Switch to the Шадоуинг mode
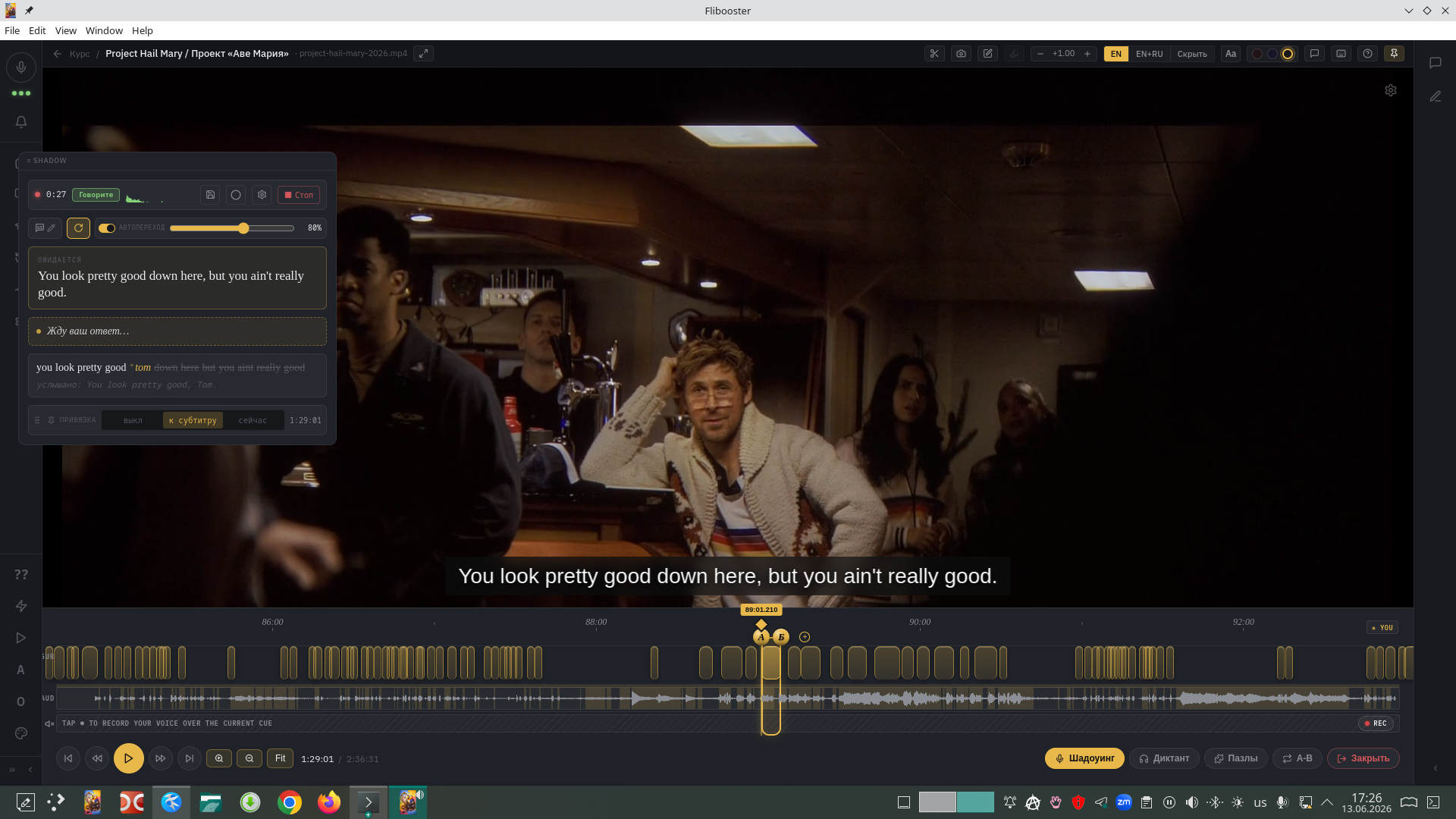1456x819 pixels. coord(1084,758)
